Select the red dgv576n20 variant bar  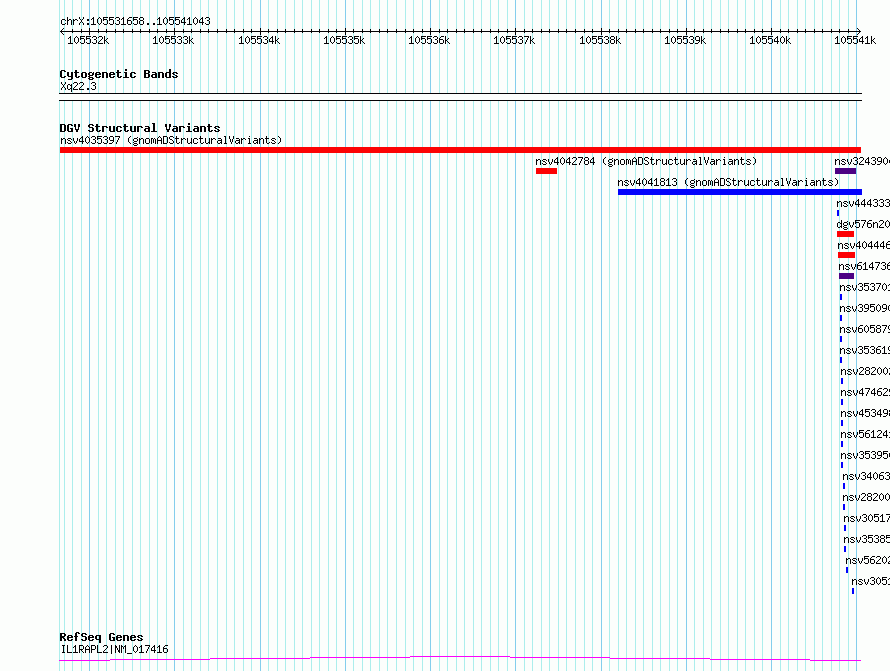(x=845, y=234)
